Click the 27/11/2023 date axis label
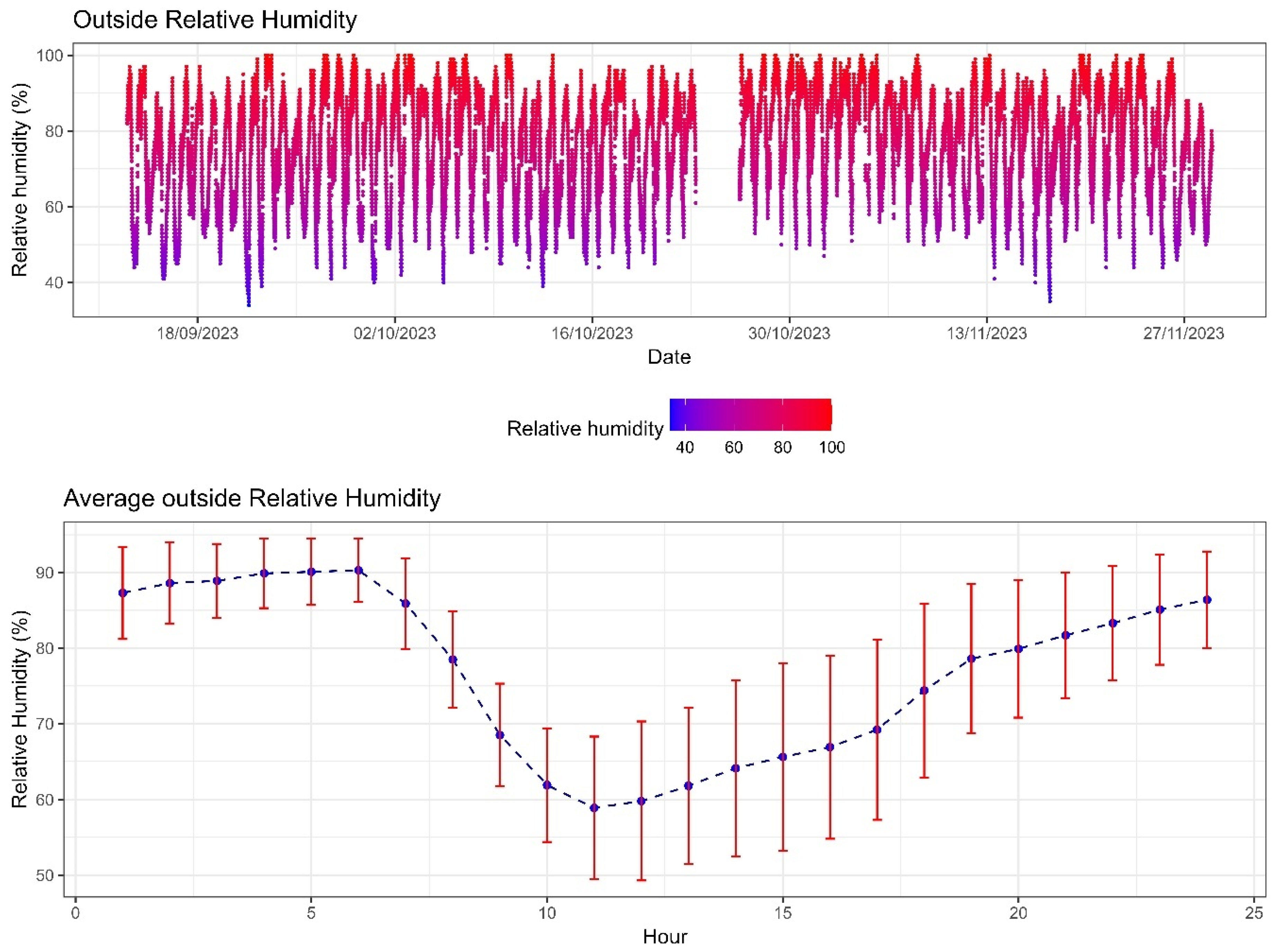 1184,333
